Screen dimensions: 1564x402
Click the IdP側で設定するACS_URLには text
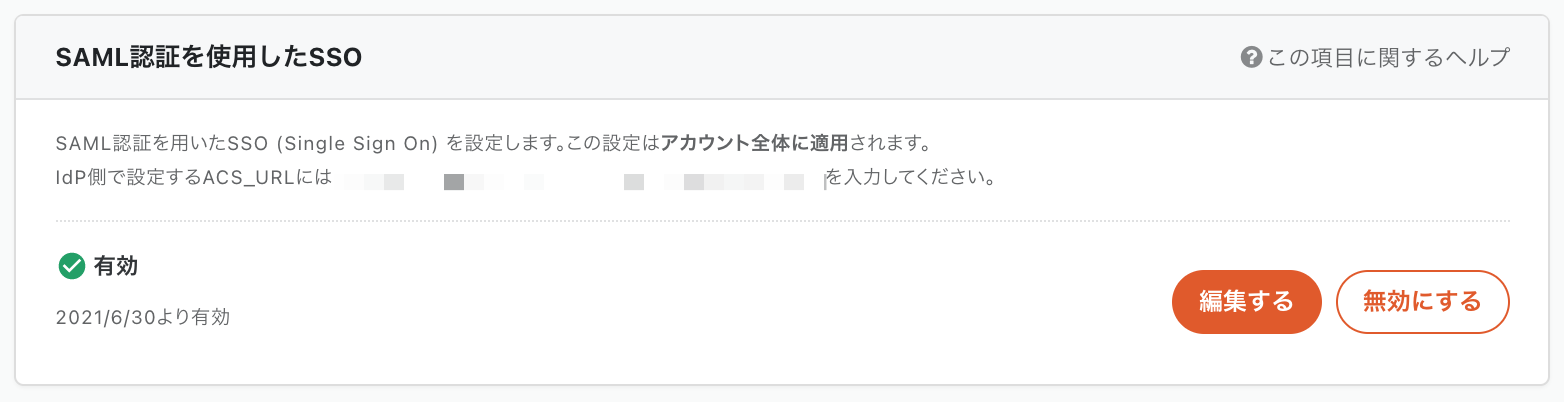coord(194,182)
